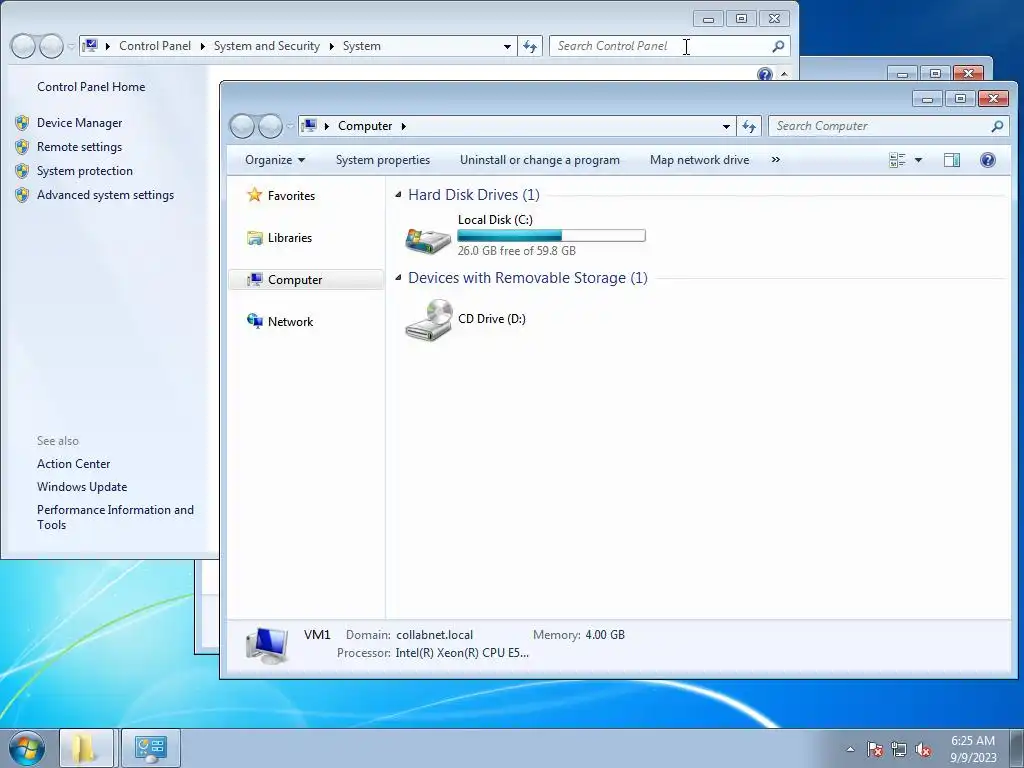Click the Local Disk (C:) usage bar
The height and width of the screenshot is (768, 1024).
pos(551,235)
